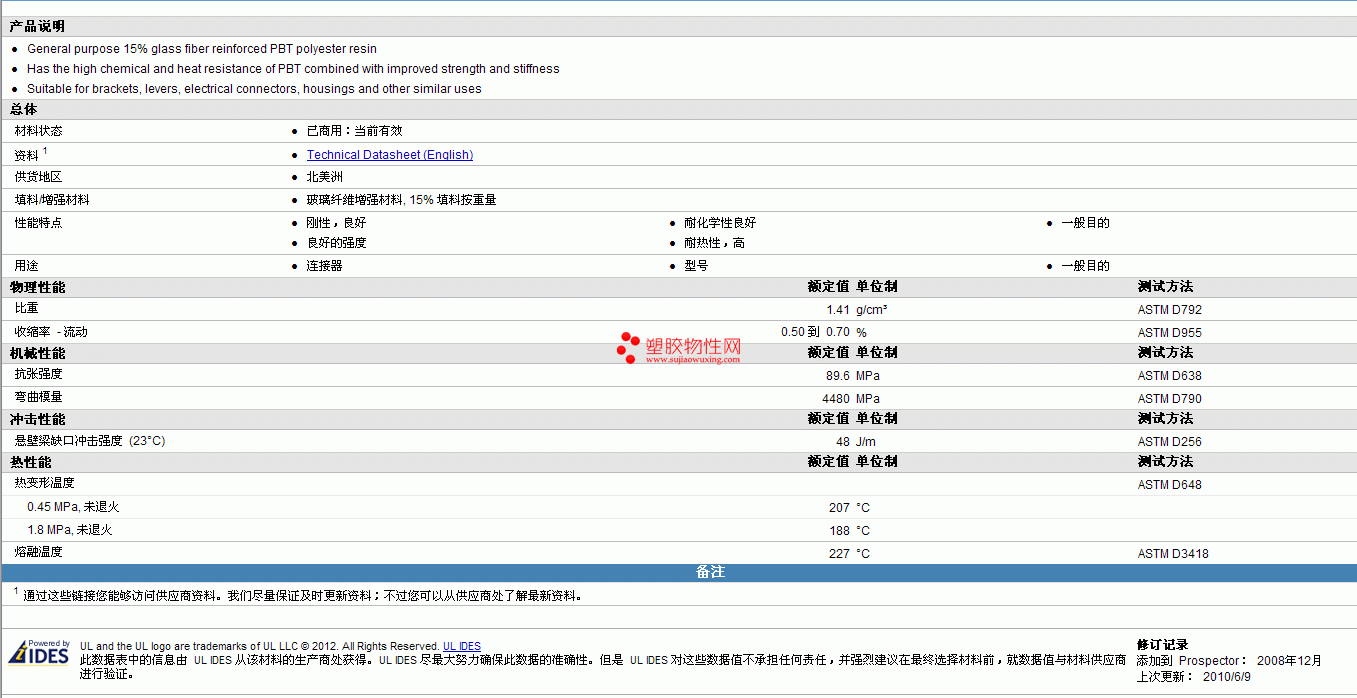Viewport: 1357px width, 698px height.
Task: Click ASTM D256 test method
Action: point(1170,442)
